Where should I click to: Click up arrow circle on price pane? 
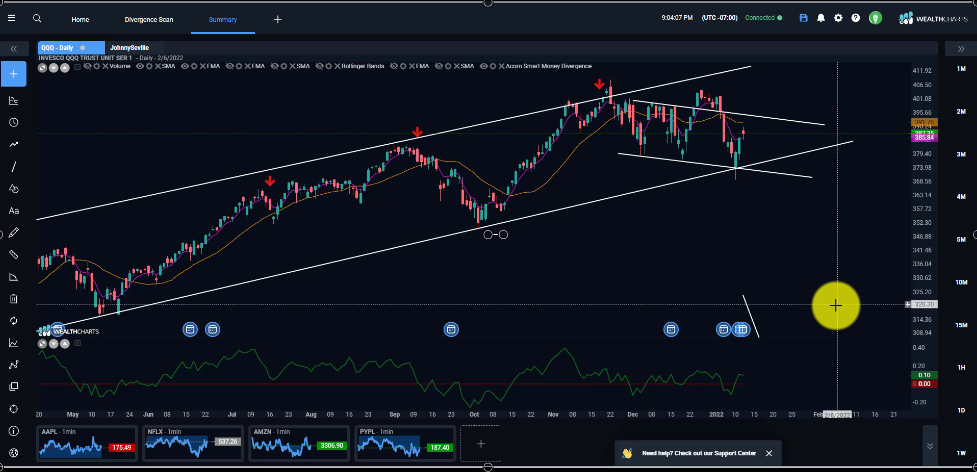click(64, 67)
